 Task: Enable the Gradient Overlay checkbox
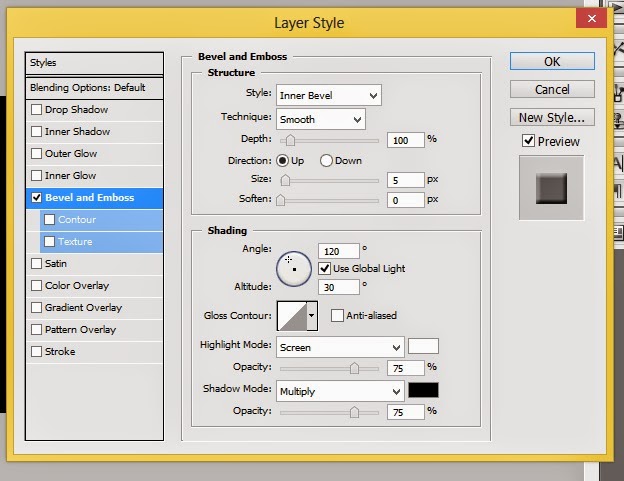click(x=36, y=308)
